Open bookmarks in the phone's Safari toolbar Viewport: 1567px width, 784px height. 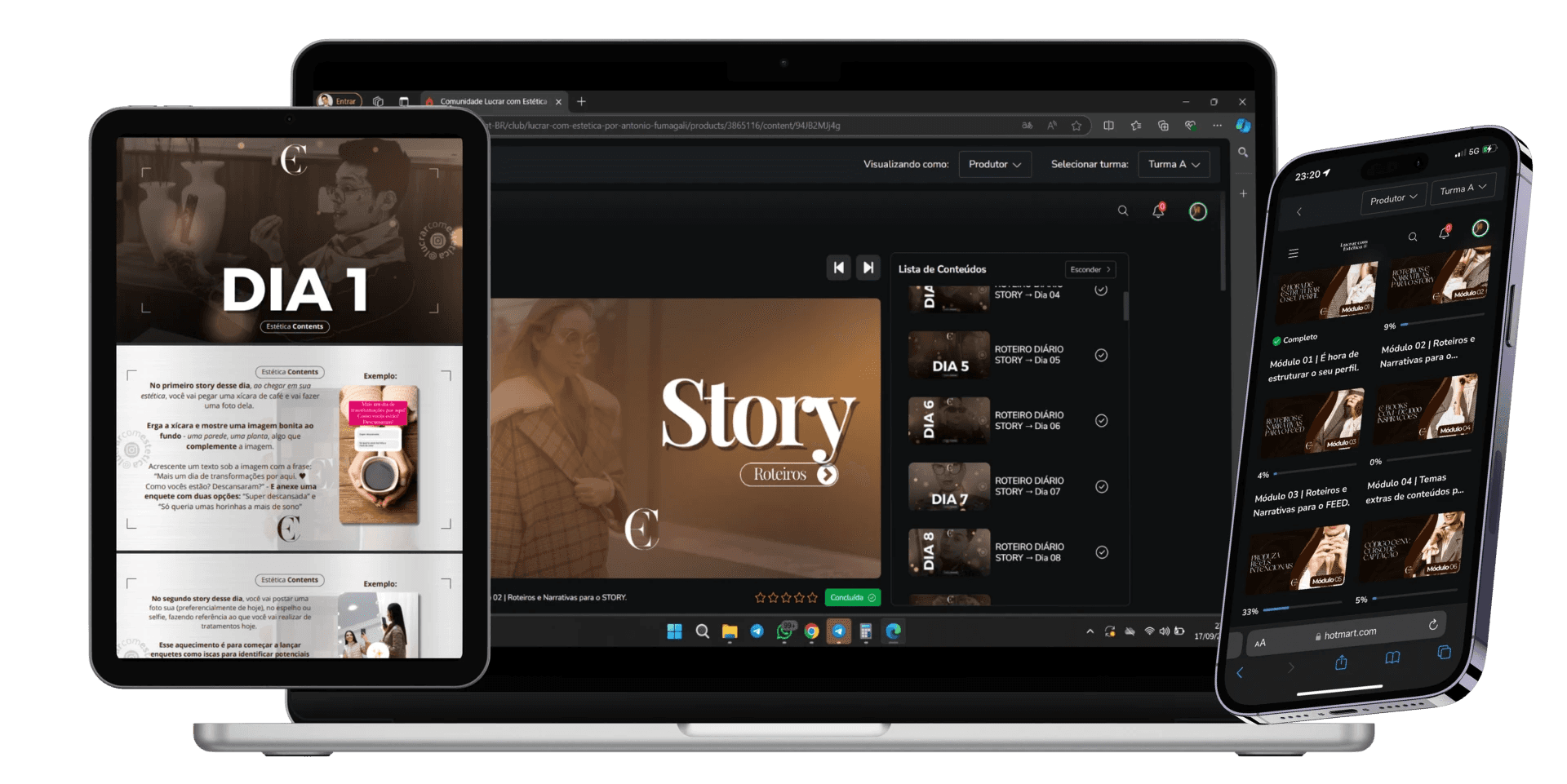click(1392, 657)
